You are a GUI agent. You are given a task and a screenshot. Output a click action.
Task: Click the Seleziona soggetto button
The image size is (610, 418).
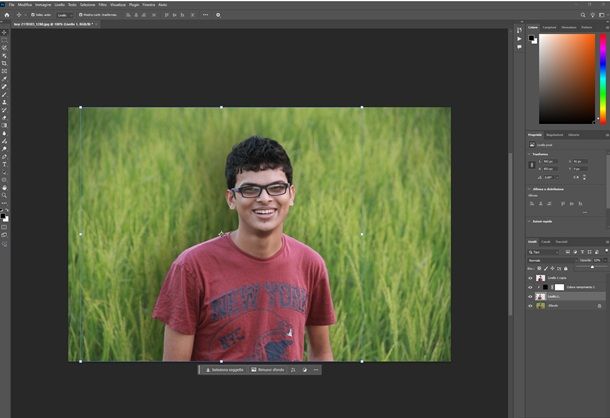click(x=224, y=370)
